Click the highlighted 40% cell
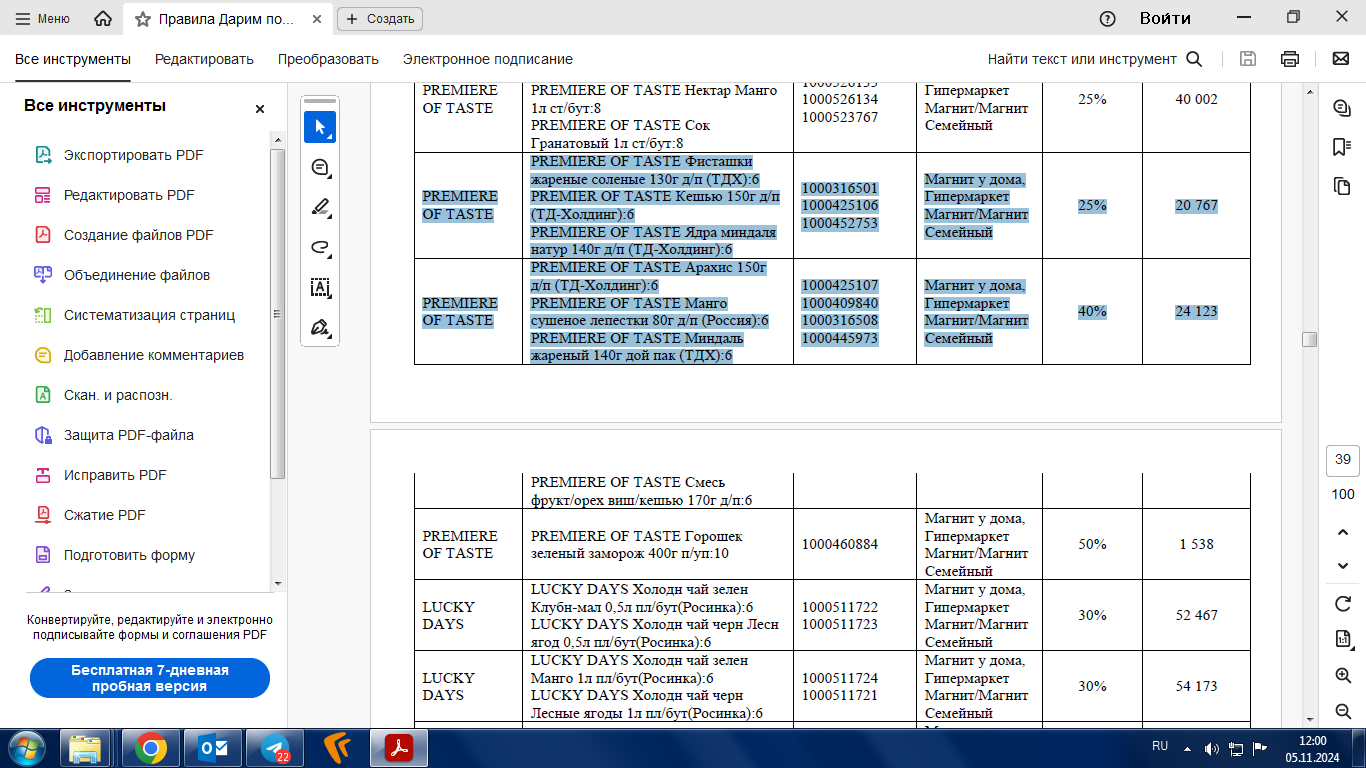1366x768 pixels. click(x=1092, y=311)
